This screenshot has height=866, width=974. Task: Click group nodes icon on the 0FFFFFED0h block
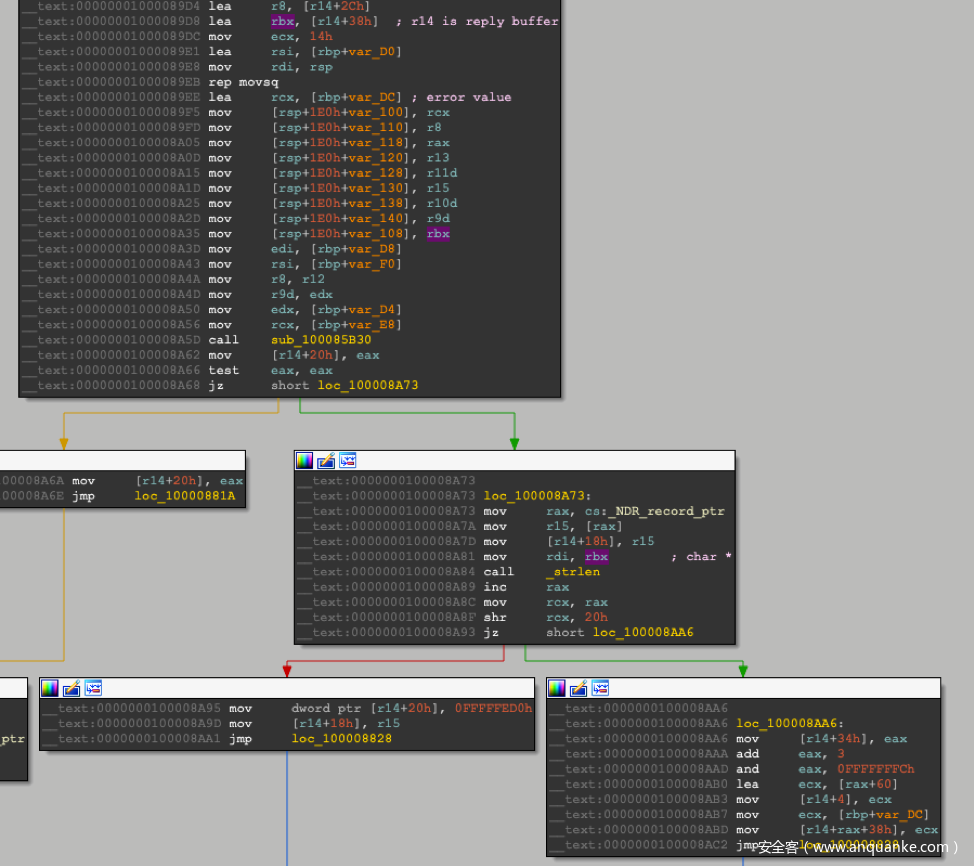point(93,688)
